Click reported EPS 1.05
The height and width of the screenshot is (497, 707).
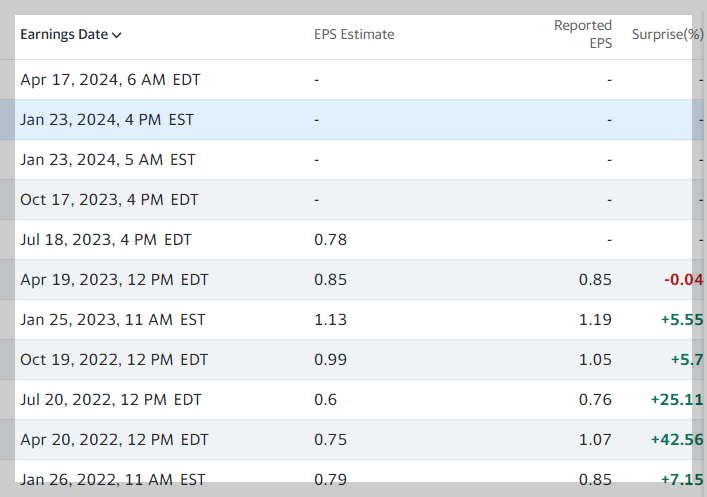tap(595, 360)
